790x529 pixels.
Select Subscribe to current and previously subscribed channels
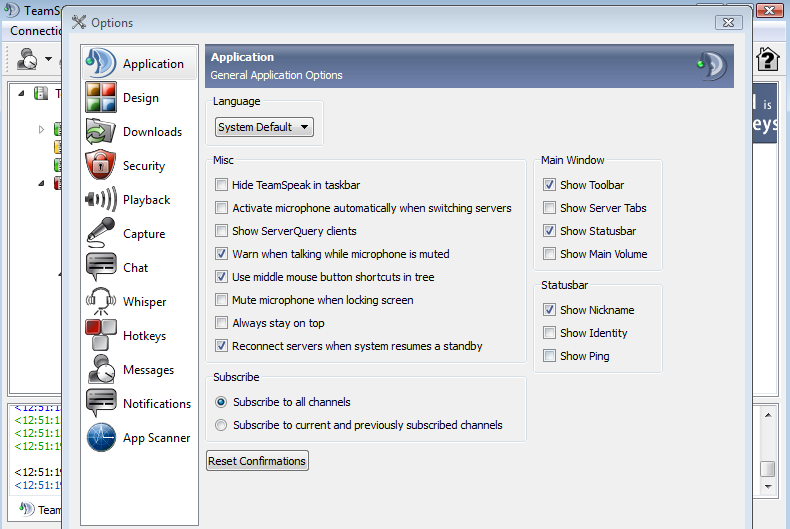pos(222,425)
